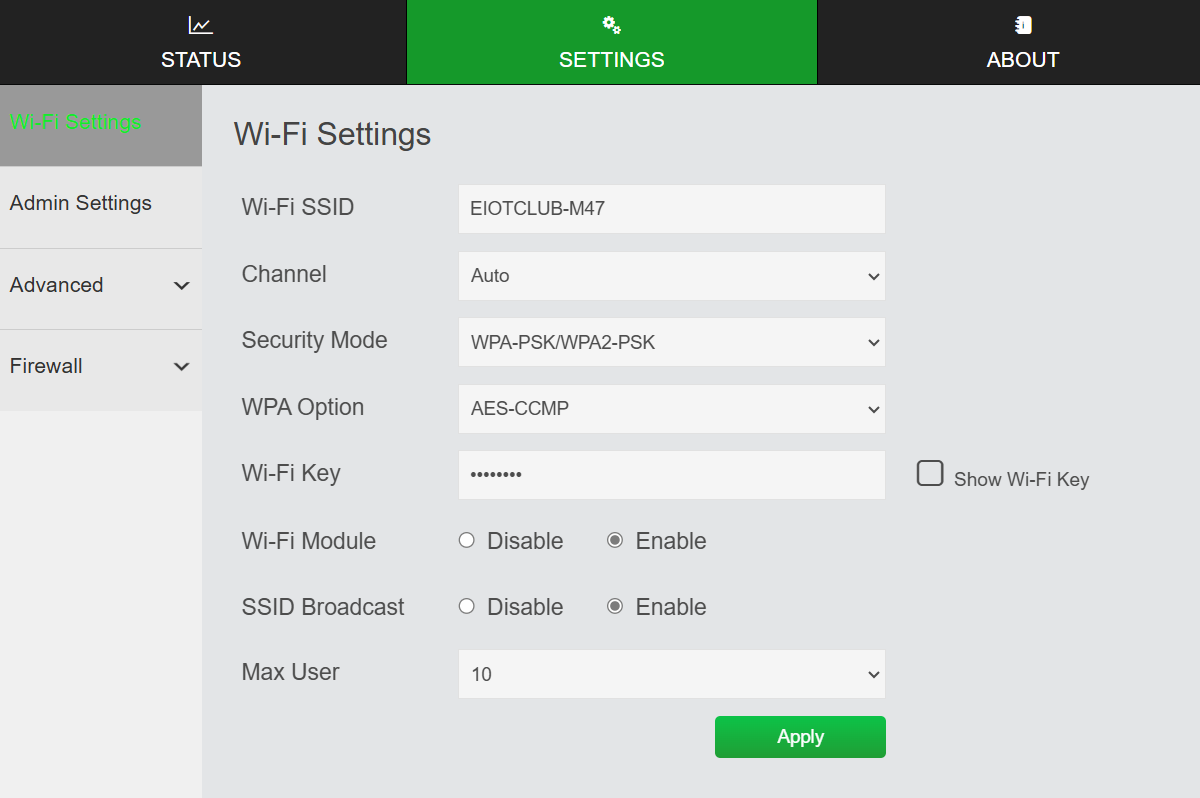The width and height of the screenshot is (1200, 798).
Task: Open Admin Settings in the sidebar
Action: coord(81,204)
